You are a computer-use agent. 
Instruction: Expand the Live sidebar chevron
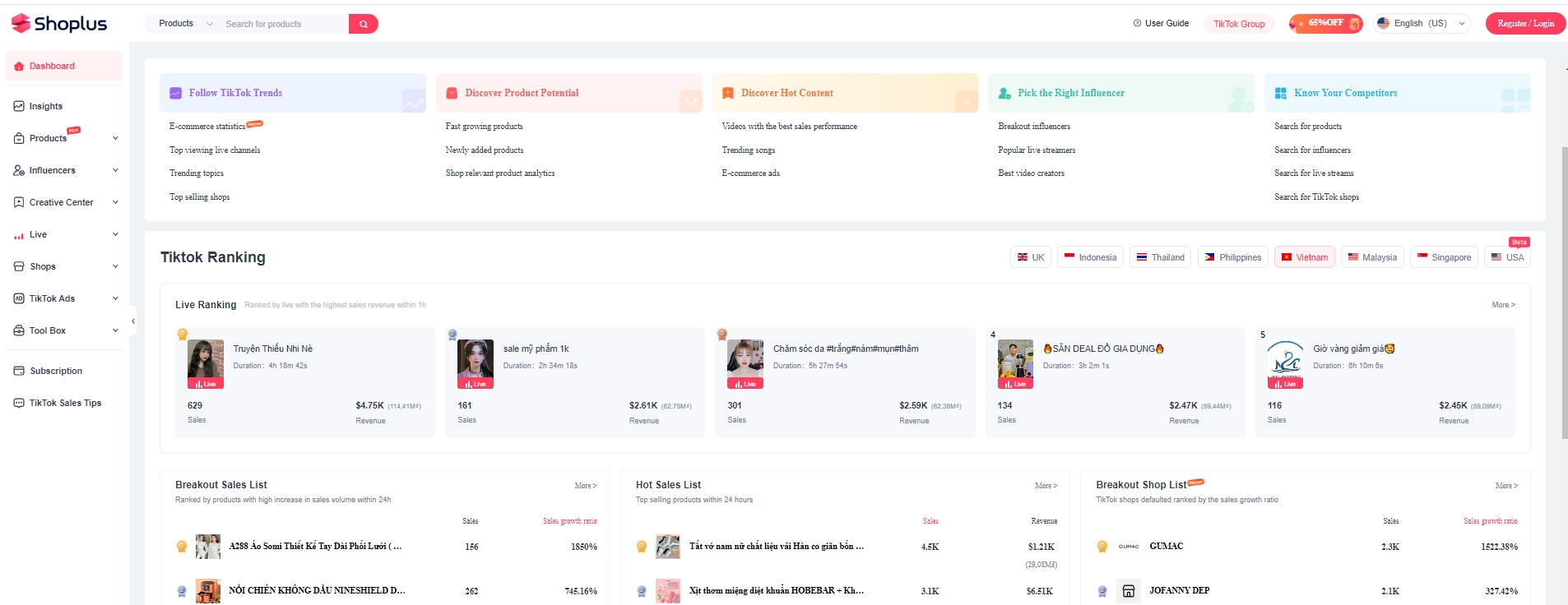(115, 234)
